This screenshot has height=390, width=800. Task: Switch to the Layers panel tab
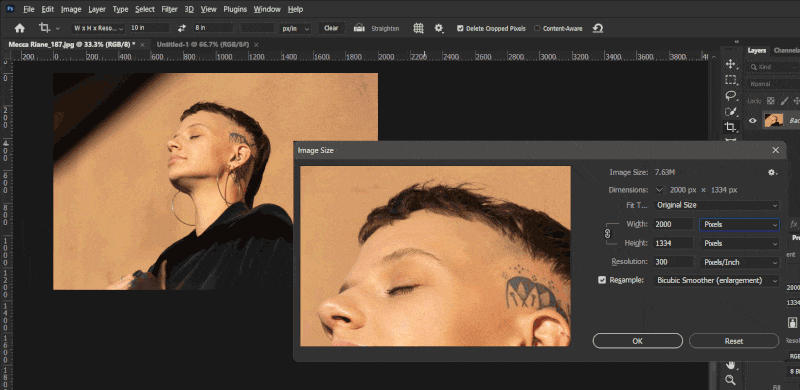point(757,51)
